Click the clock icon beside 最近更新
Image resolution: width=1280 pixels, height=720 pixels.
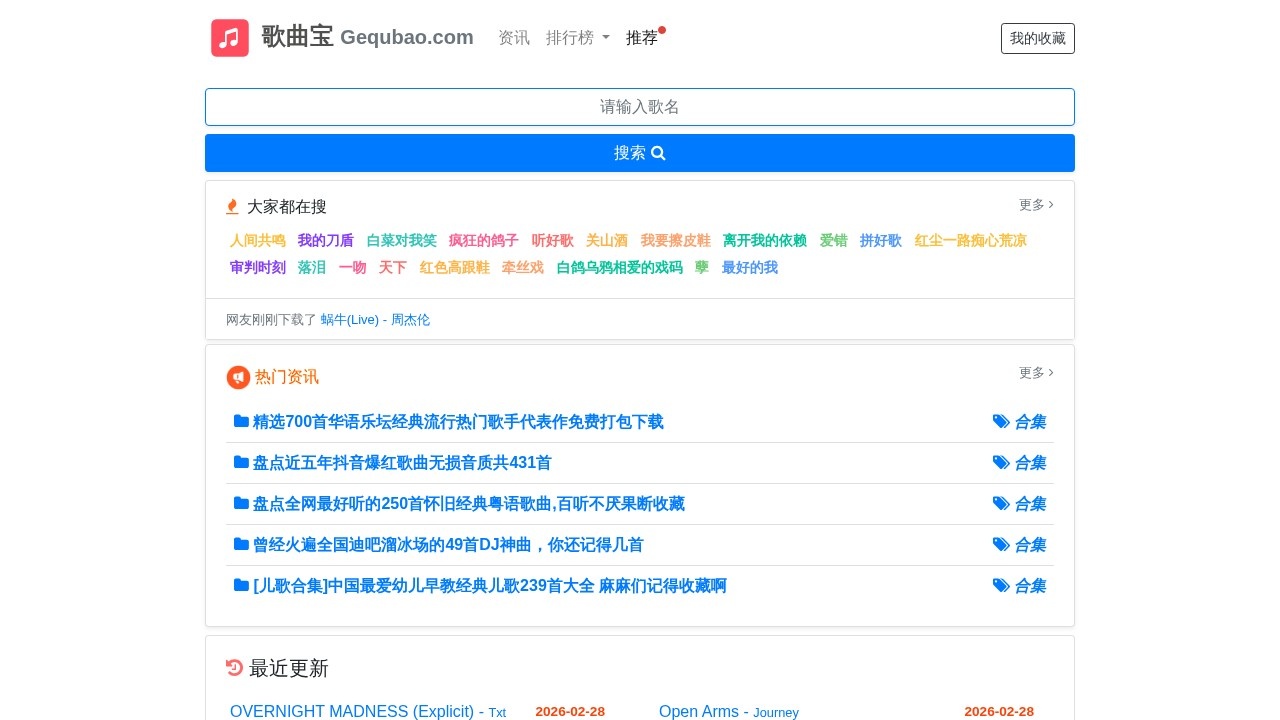coord(235,668)
